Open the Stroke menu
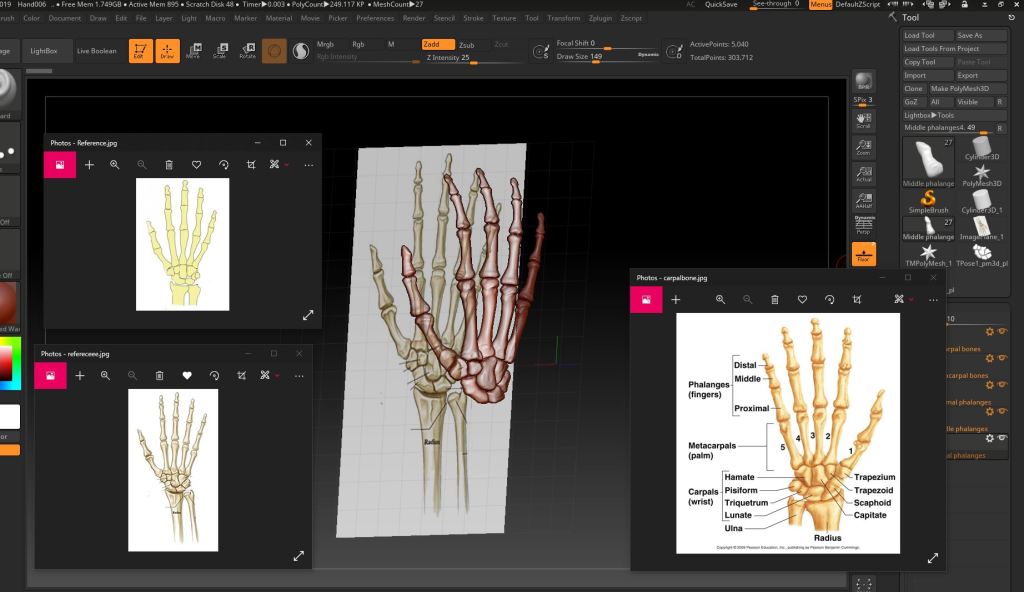The height and width of the screenshot is (592, 1024). coord(473,18)
